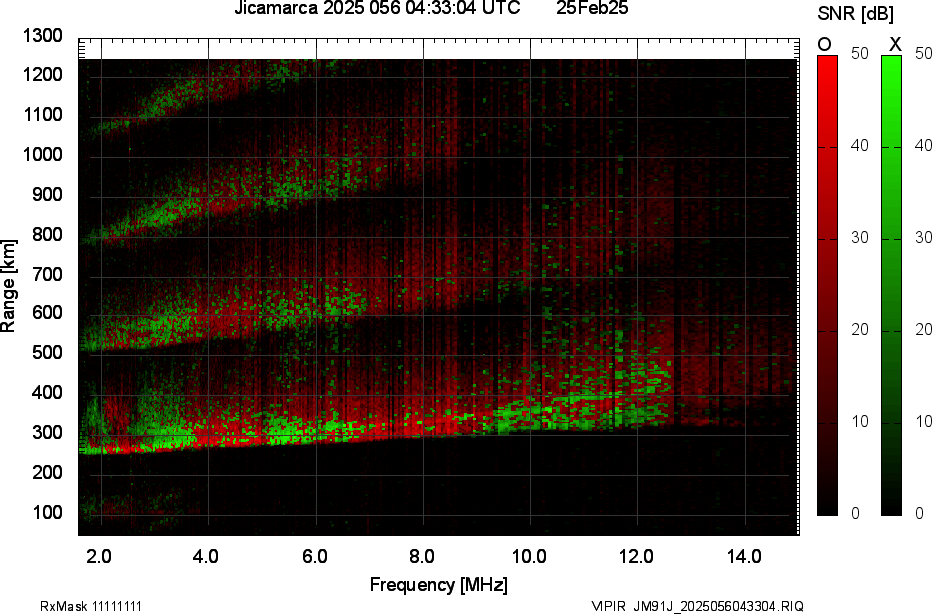This screenshot has width=932, height=614.
Task: Click the 700 range axis label
Action: coord(46,275)
